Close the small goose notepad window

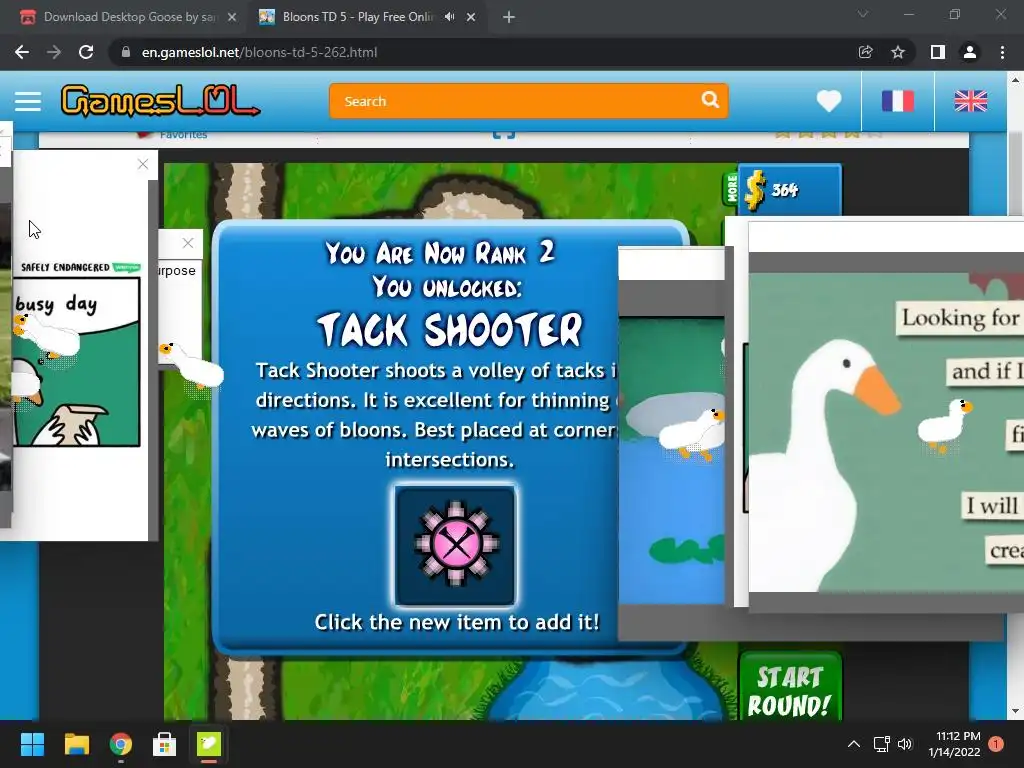(x=188, y=243)
